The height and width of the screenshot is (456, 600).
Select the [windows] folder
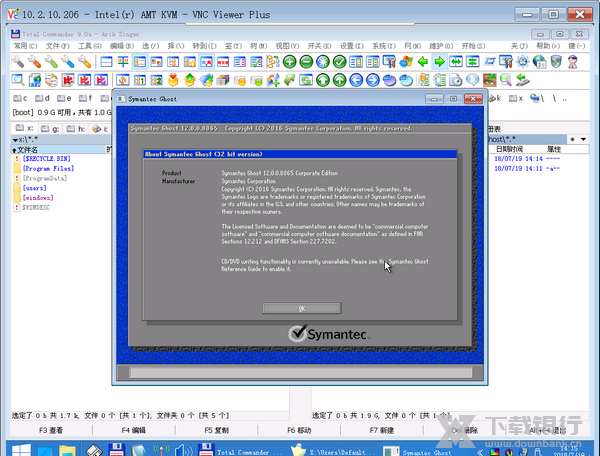pos(38,198)
